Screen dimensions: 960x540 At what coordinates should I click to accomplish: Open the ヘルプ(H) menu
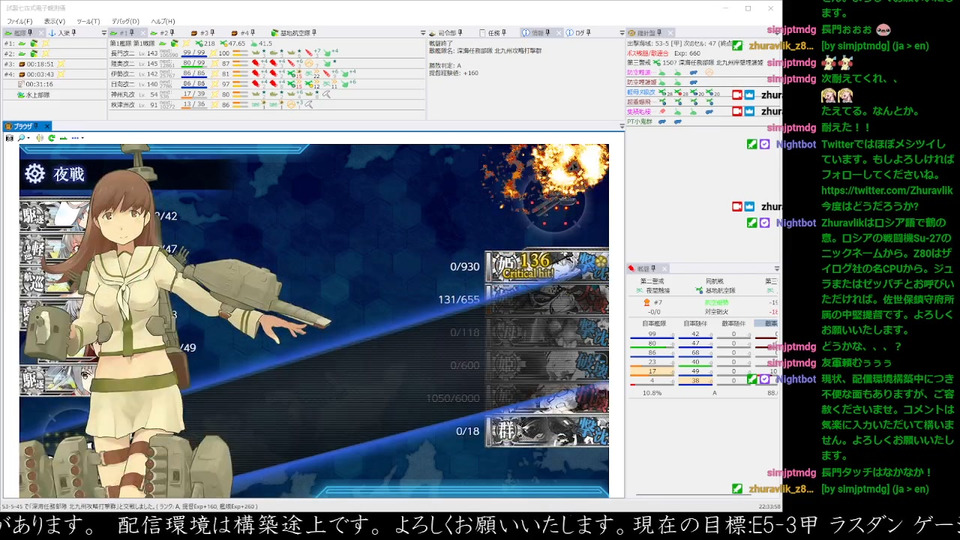coord(163,21)
